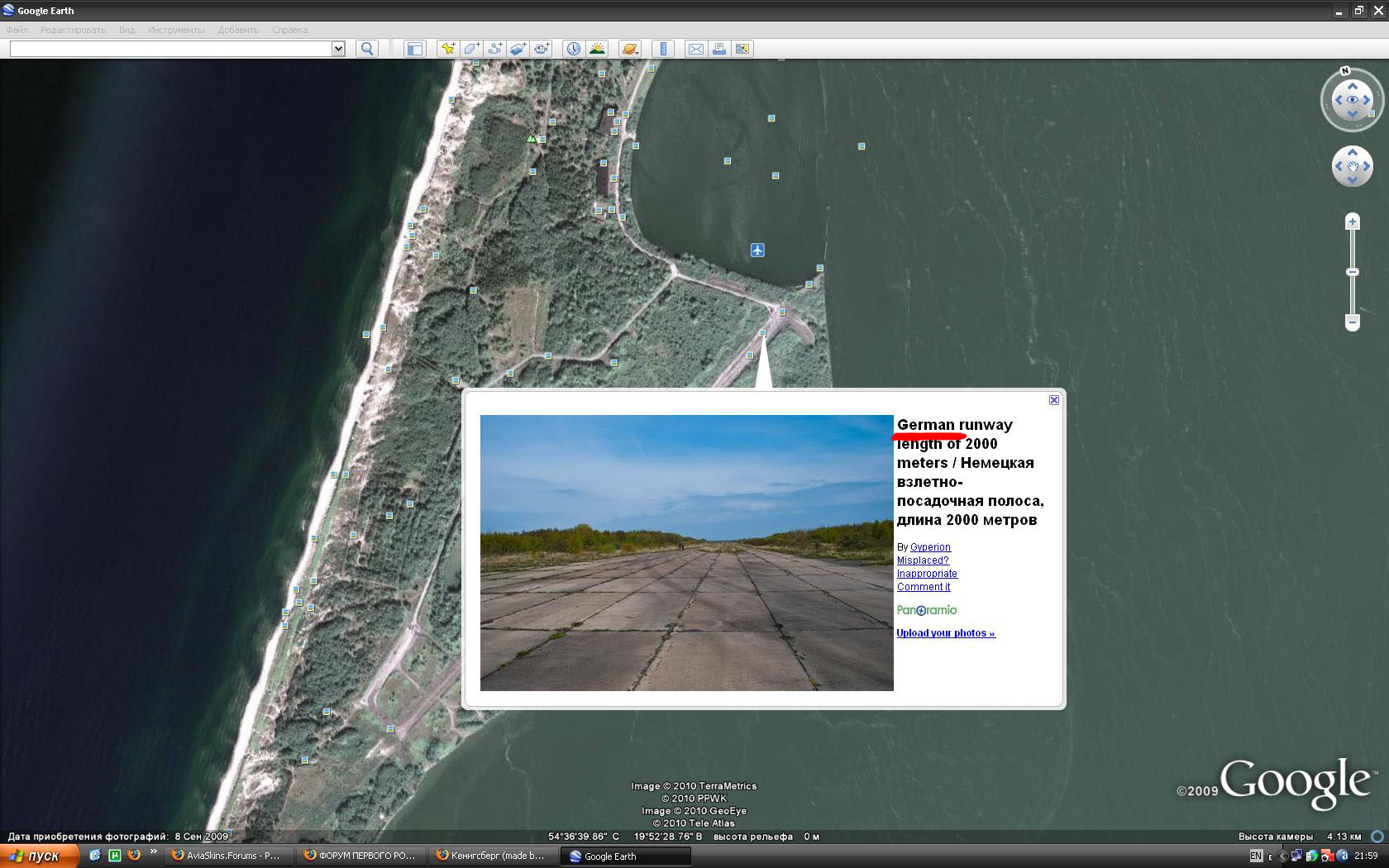The height and width of the screenshot is (868, 1389).
Task: Open the Вид menu
Action: [126, 30]
